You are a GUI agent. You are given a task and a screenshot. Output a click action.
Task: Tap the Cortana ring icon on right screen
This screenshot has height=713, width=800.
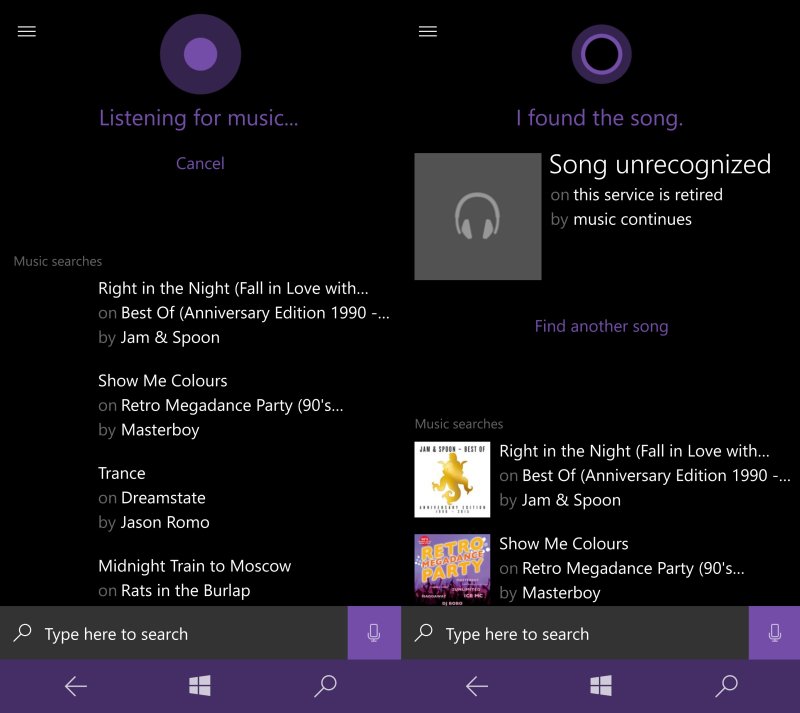[602, 54]
